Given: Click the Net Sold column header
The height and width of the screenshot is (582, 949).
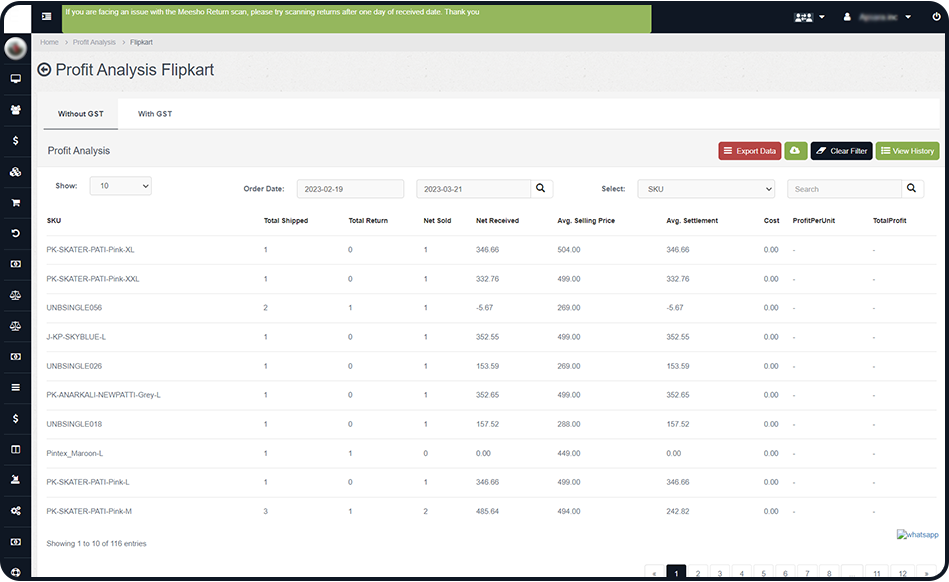Looking at the screenshot, I should pyautogui.click(x=437, y=221).
